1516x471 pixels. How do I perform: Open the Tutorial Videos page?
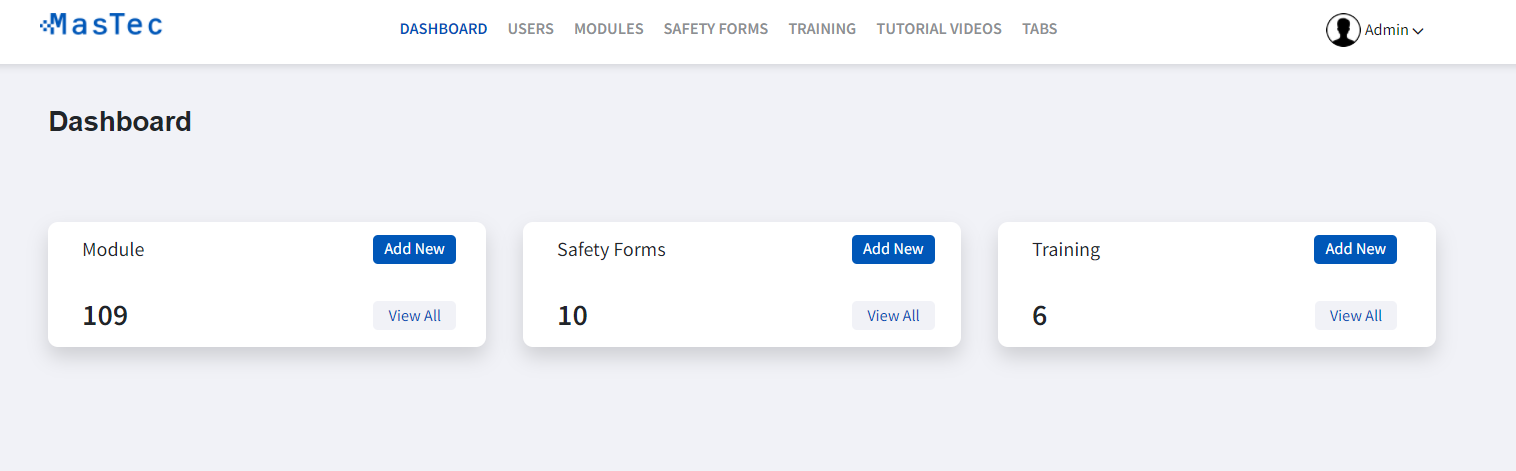(x=939, y=29)
